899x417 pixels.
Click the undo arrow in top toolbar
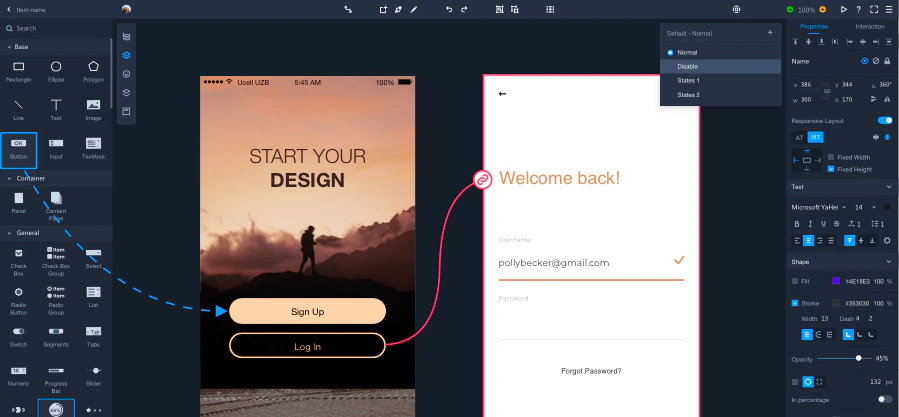tap(449, 9)
